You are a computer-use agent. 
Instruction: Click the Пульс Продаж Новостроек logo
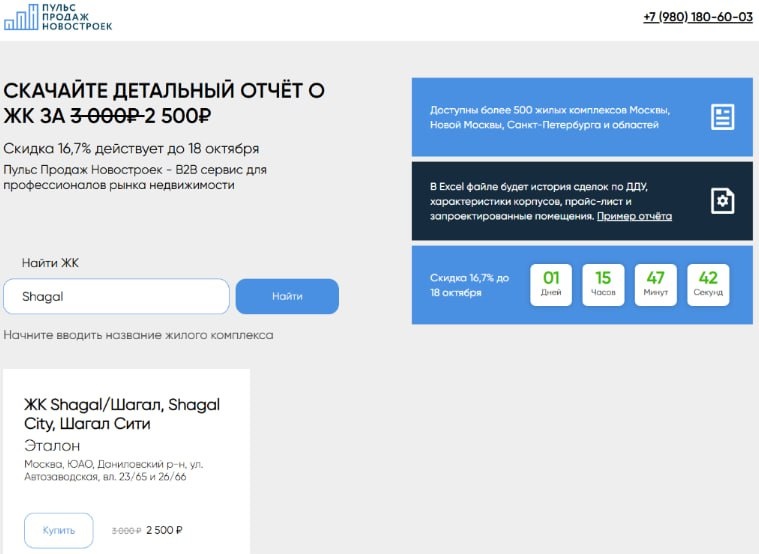pyautogui.click(x=58, y=17)
